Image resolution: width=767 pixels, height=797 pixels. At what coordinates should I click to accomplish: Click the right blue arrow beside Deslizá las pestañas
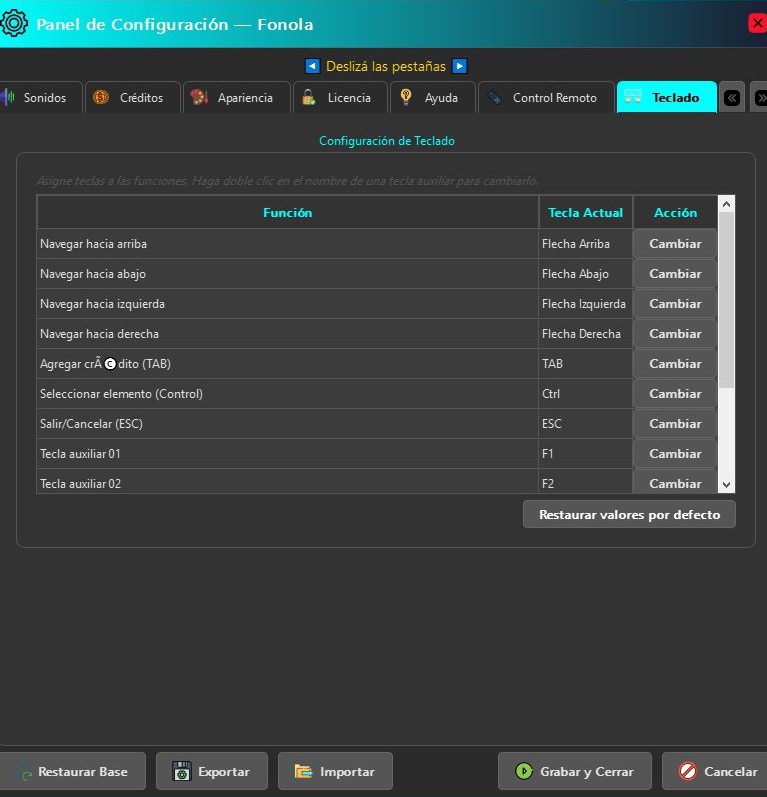pyautogui.click(x=459, y=66)
